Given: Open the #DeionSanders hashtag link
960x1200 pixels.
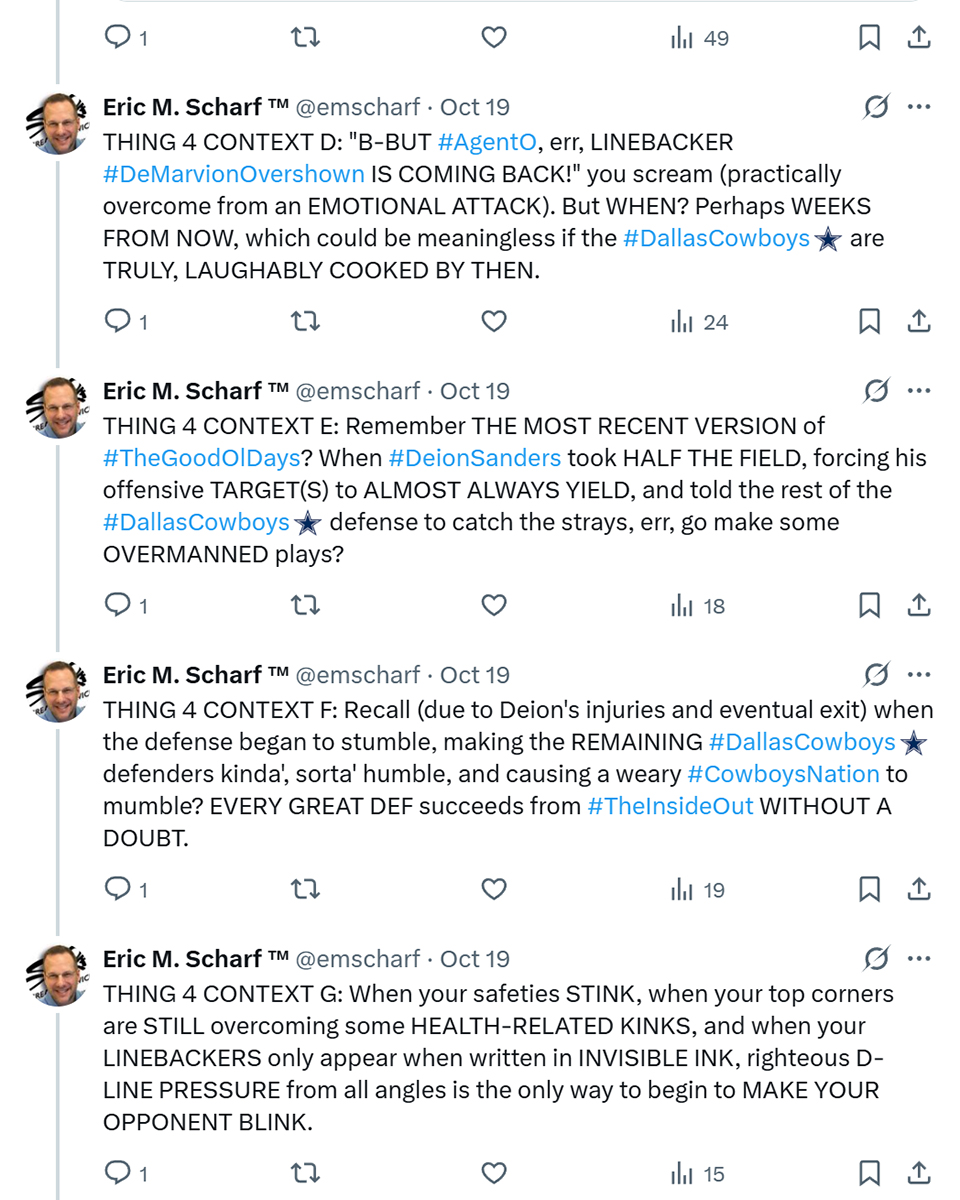Looking at the screenshot, I should (x=474, y=458).
